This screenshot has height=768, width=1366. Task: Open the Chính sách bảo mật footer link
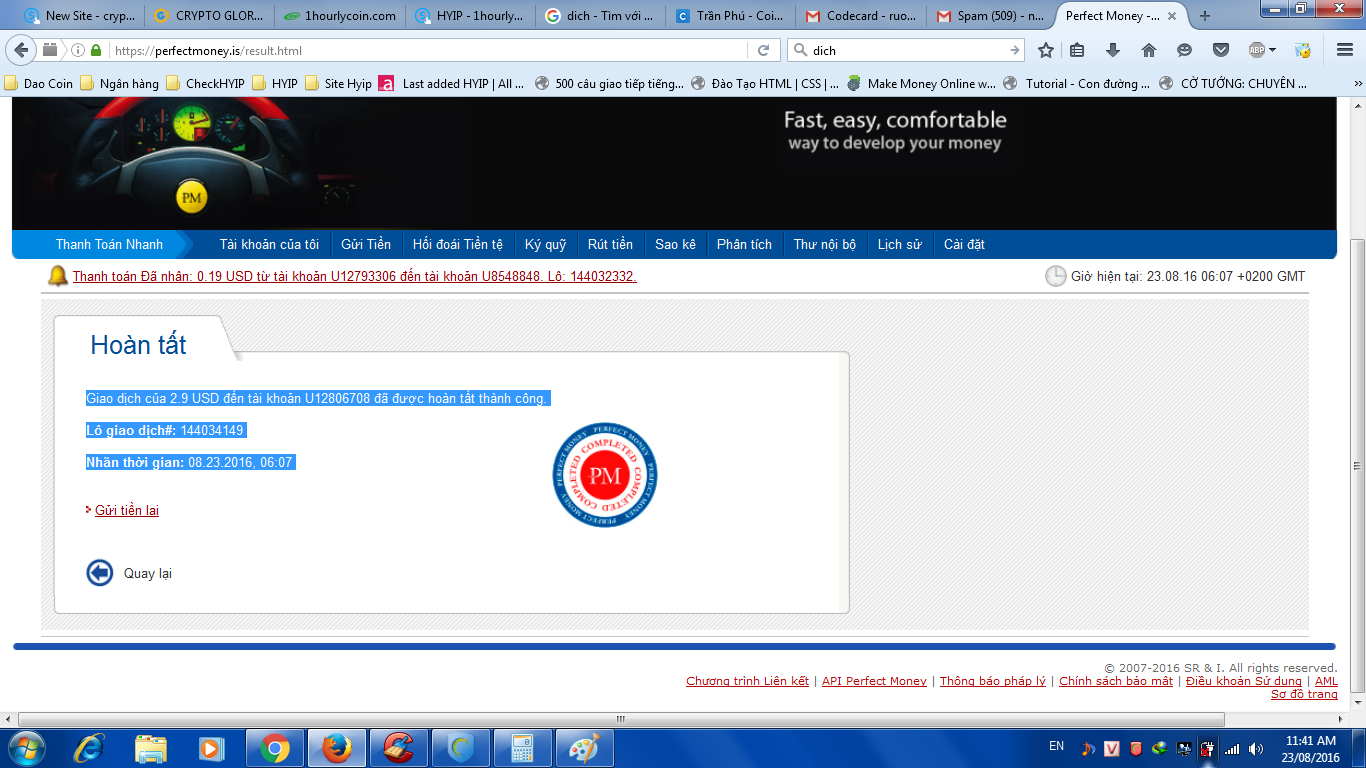1116,681
